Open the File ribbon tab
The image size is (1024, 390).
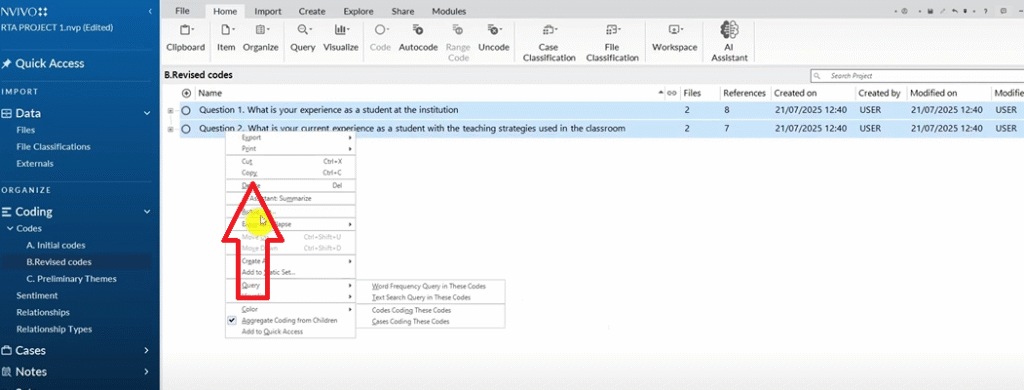183,11
